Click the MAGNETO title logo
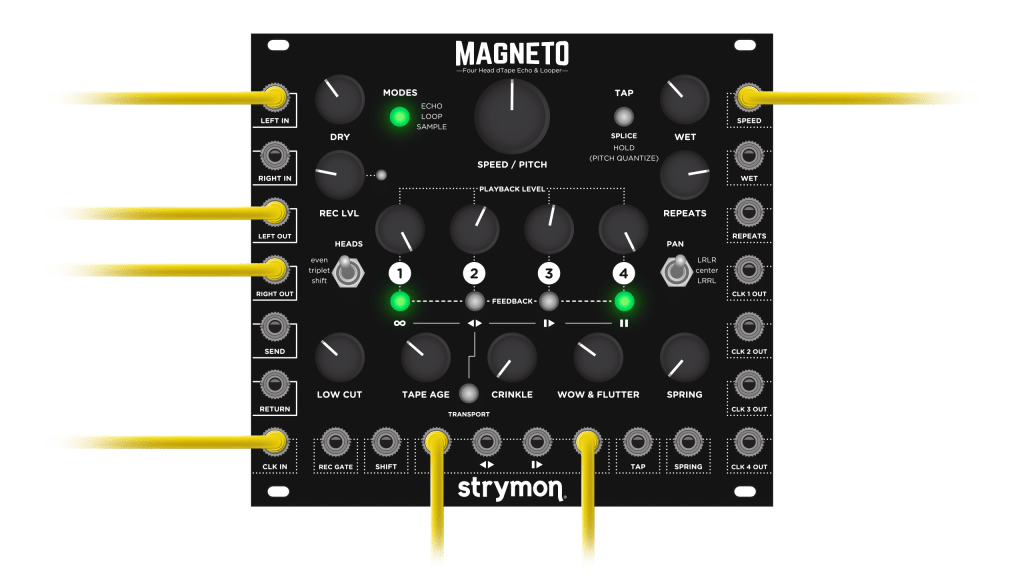This screenshot has width=1024, height=576. 512,54
